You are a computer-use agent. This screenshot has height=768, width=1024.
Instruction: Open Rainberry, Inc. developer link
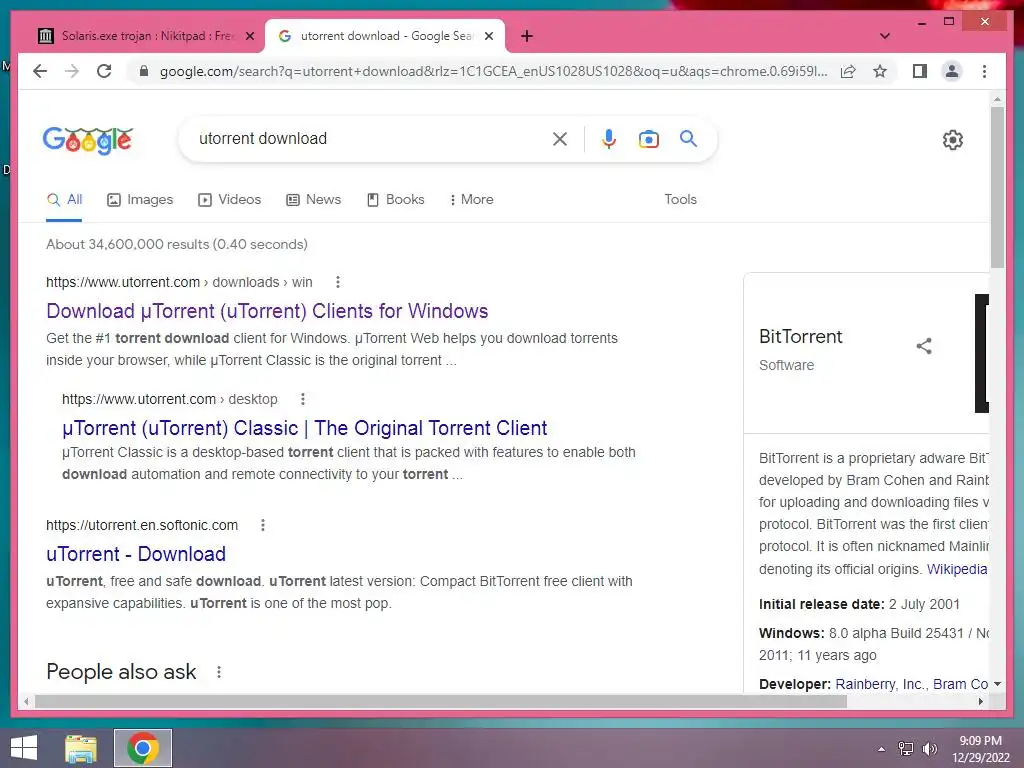(x=881, y=684)
